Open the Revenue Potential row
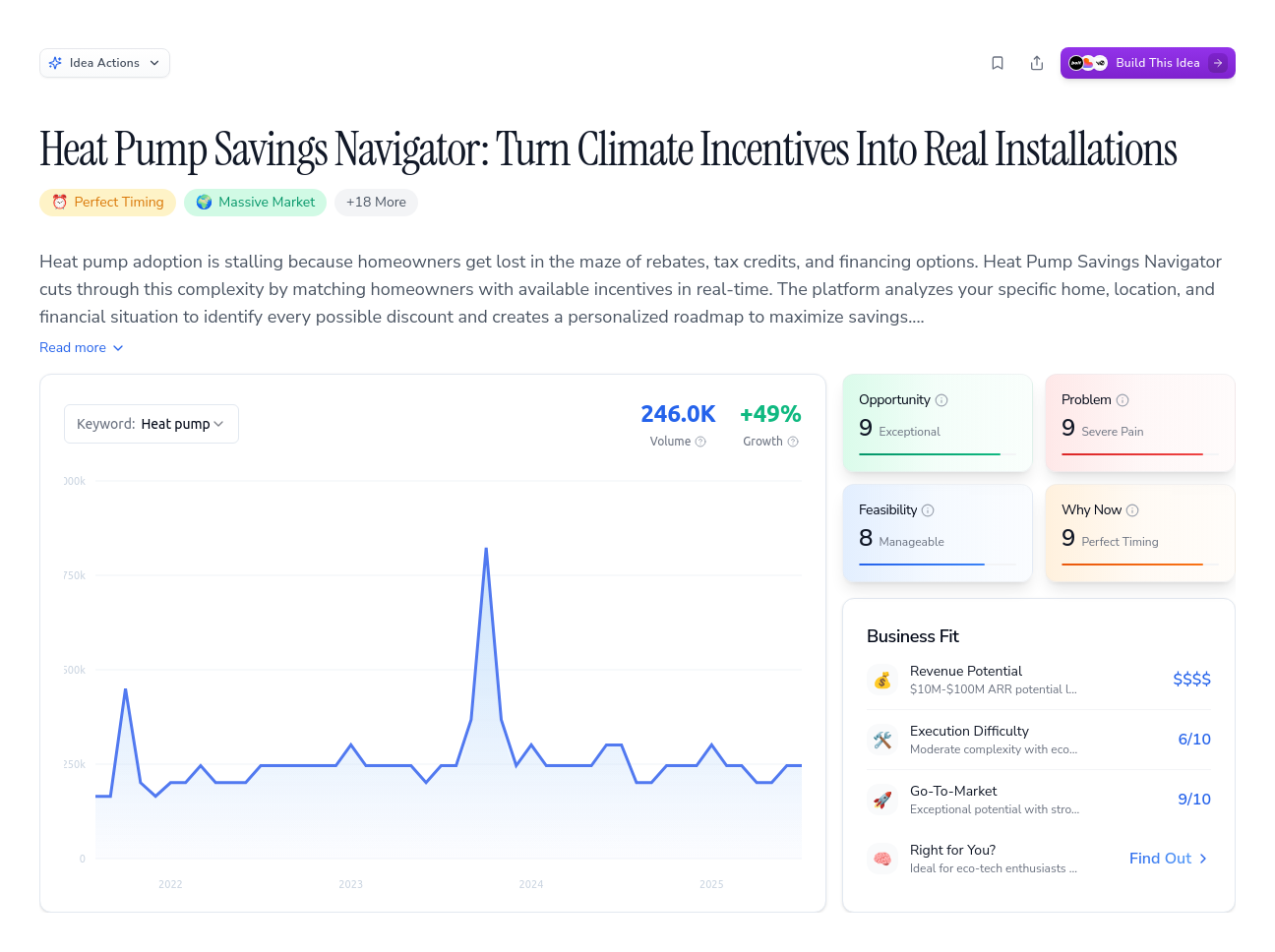Screen dimensions: 1275x952 [1039, 680]
